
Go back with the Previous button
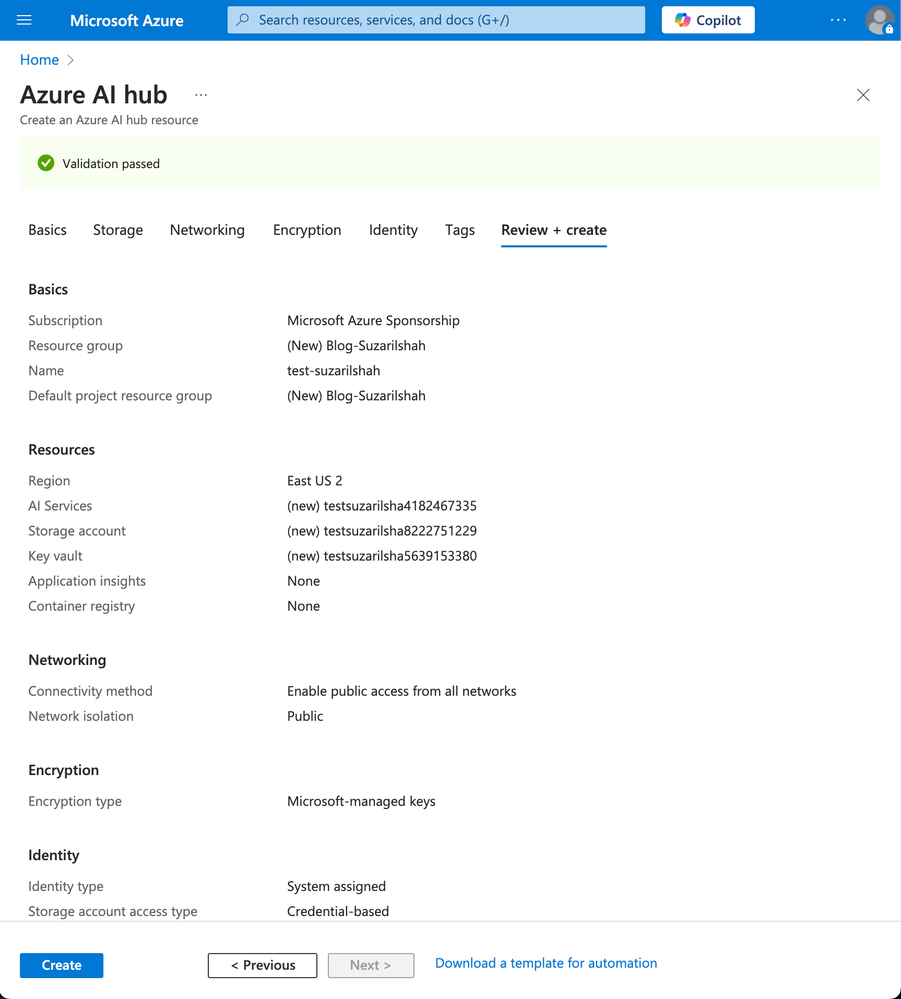tap(263, 965)
